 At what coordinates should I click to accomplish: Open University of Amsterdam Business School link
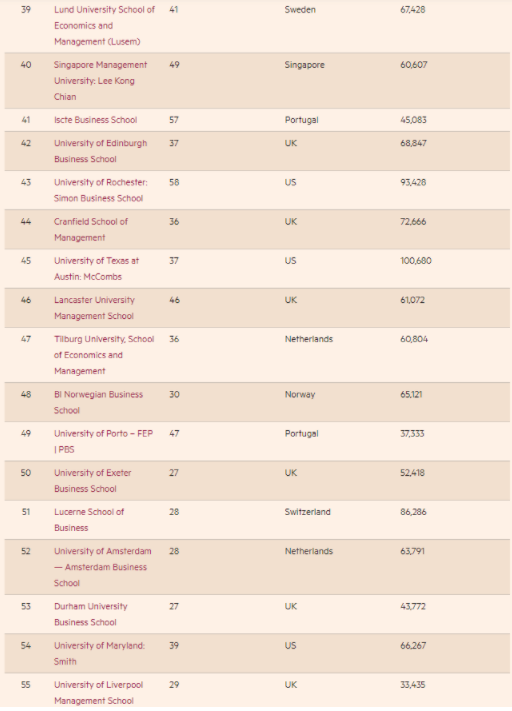tap(102, 567)
